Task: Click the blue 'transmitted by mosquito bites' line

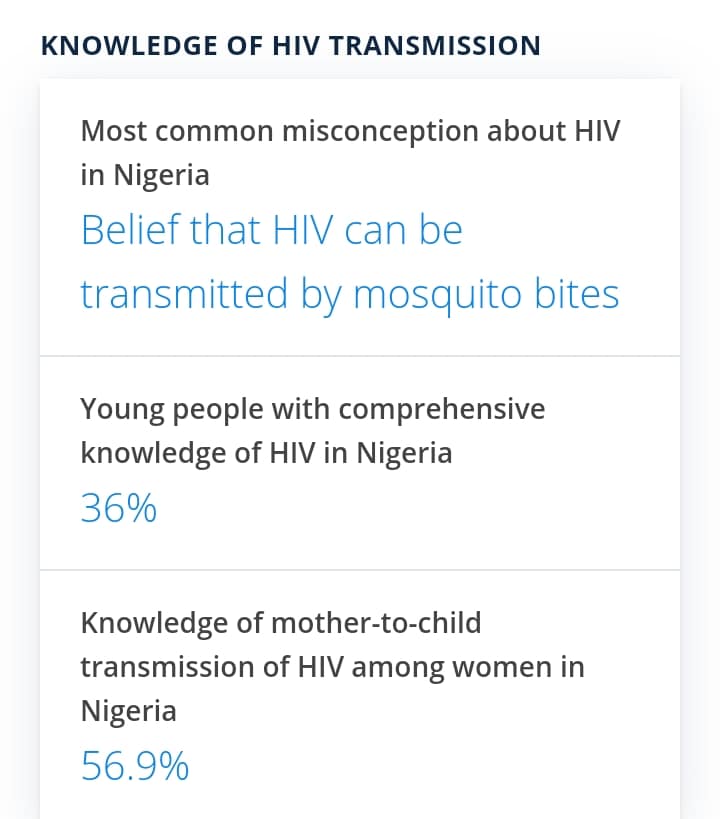Action: pos(350,295)
